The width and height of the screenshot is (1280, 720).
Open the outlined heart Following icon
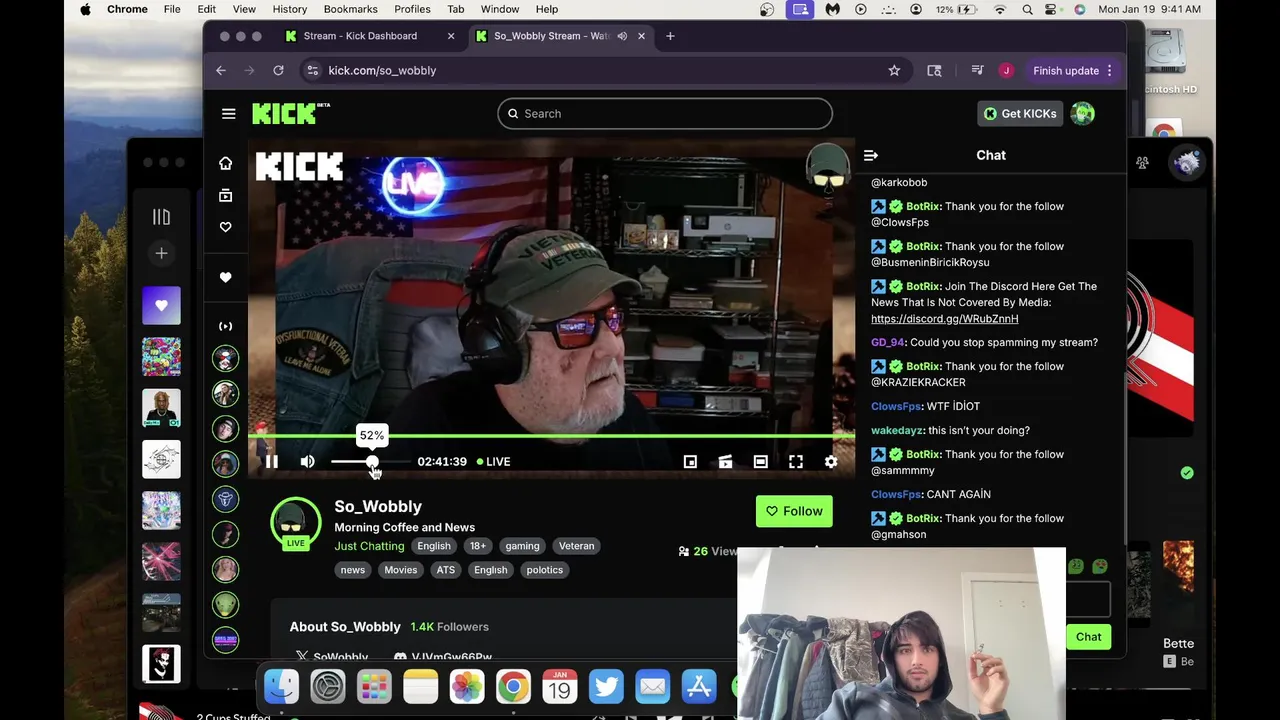[225, 227]
